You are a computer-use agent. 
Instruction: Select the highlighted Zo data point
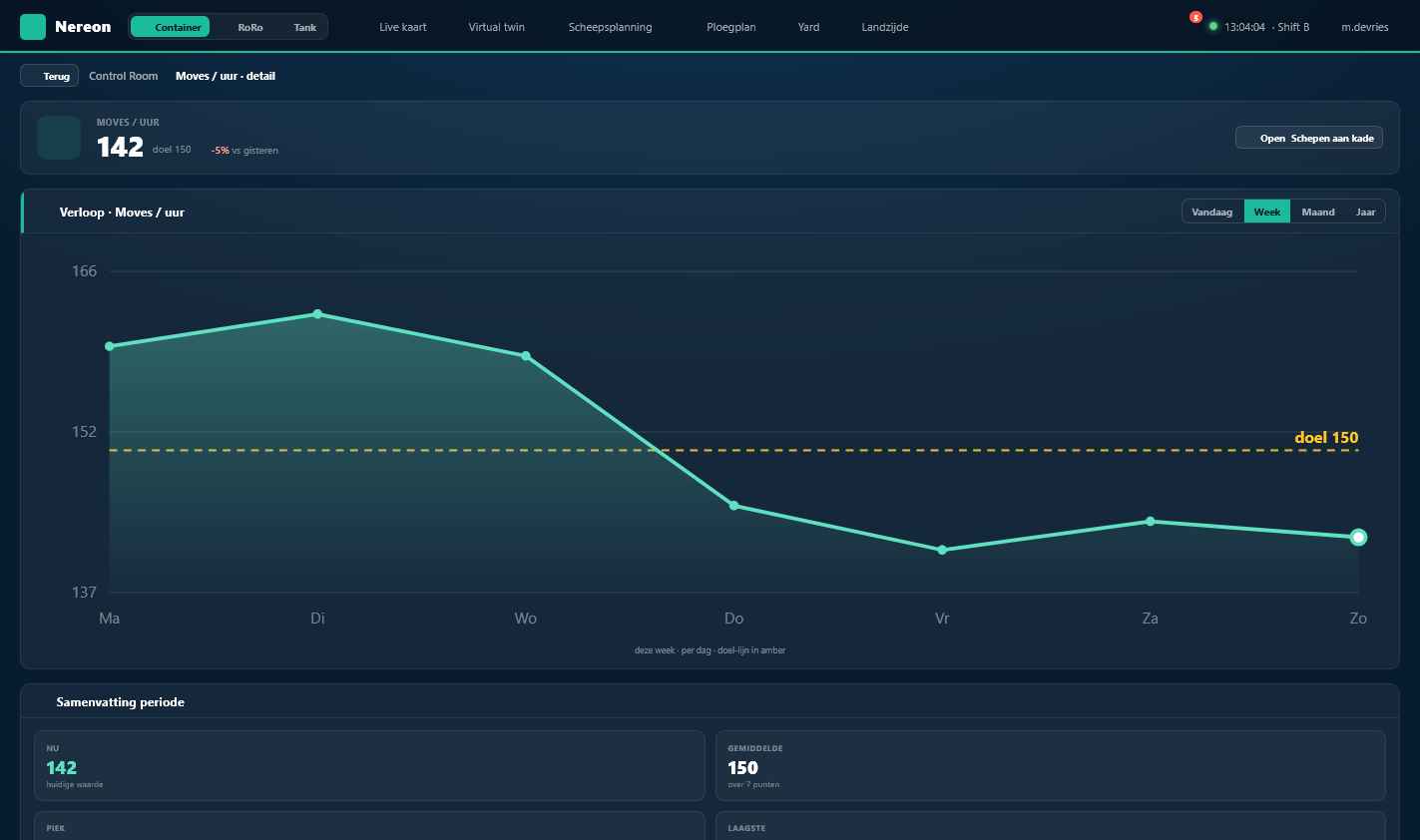pyautogui.click(x=1358, y=538)
